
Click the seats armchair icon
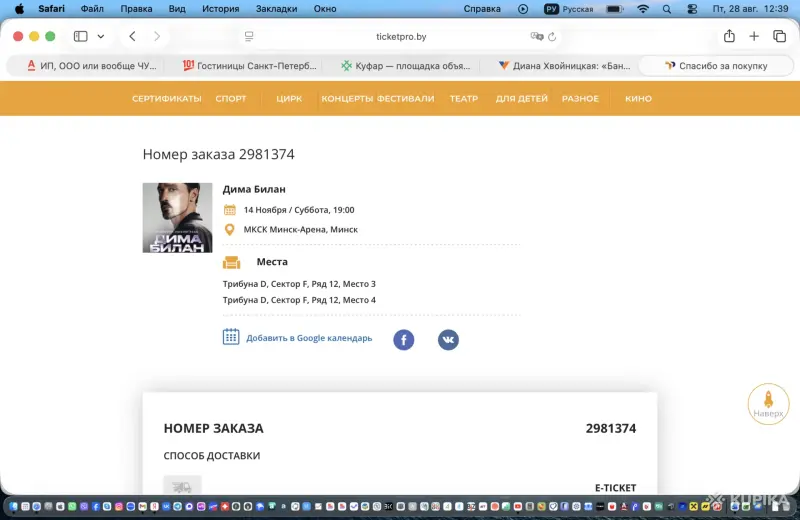tap(231, 262)
